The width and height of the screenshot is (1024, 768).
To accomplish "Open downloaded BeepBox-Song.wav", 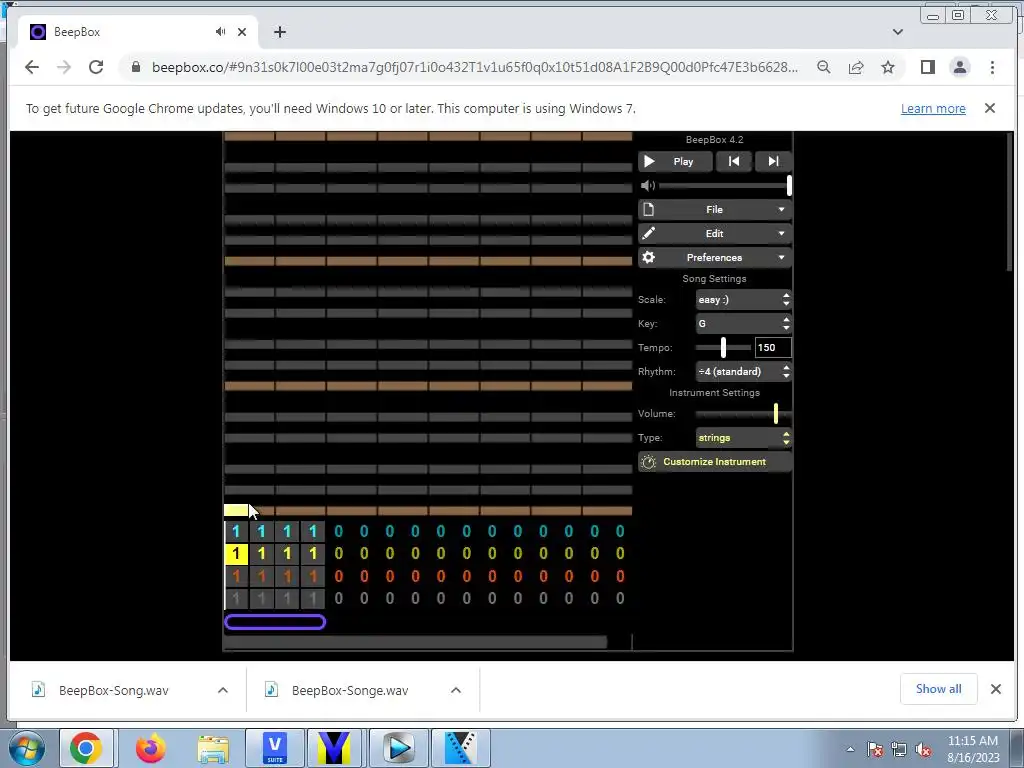I will pyautogui.click(x=114, y=690).
